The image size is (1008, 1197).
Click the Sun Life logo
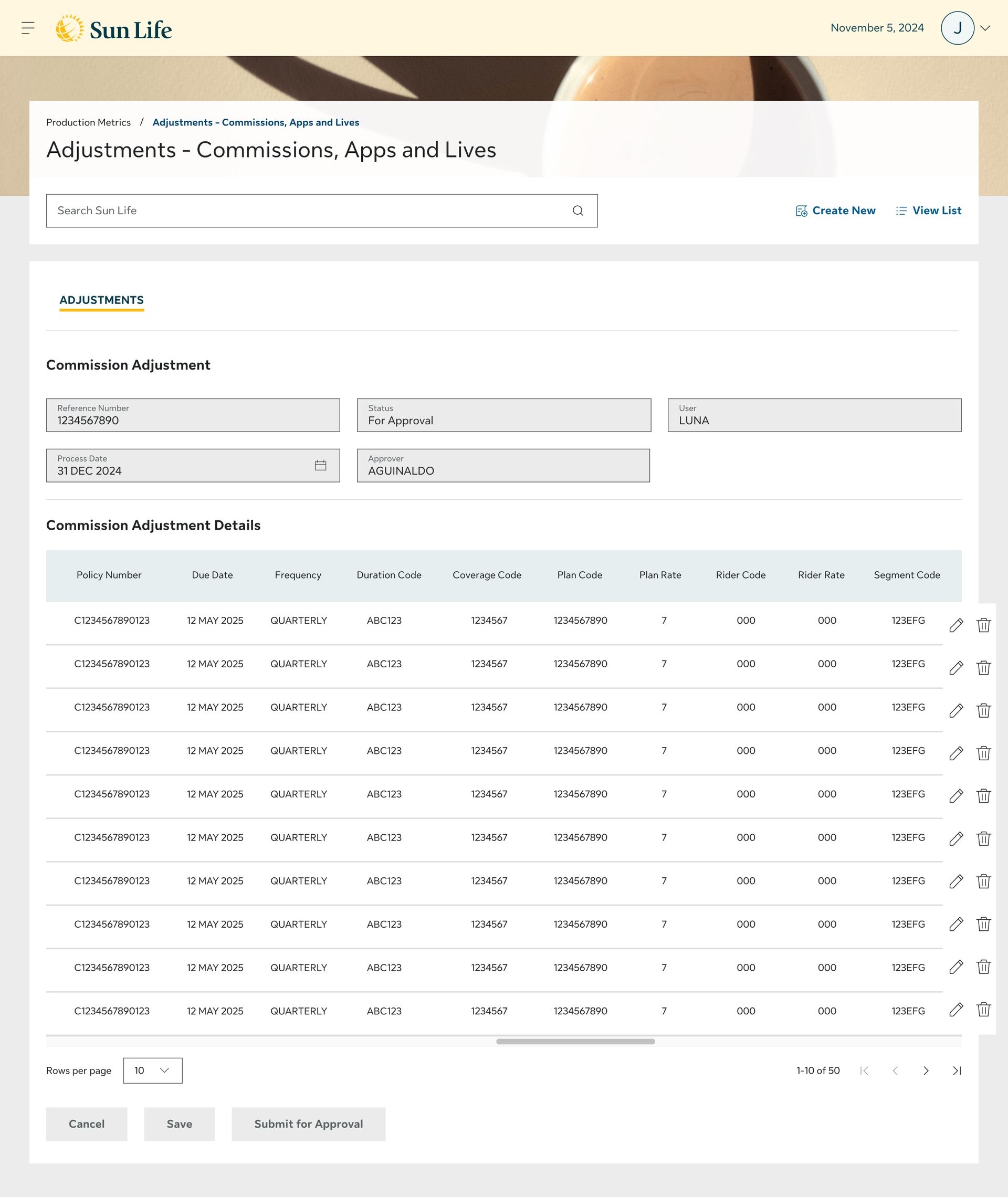tap(114, 28)
